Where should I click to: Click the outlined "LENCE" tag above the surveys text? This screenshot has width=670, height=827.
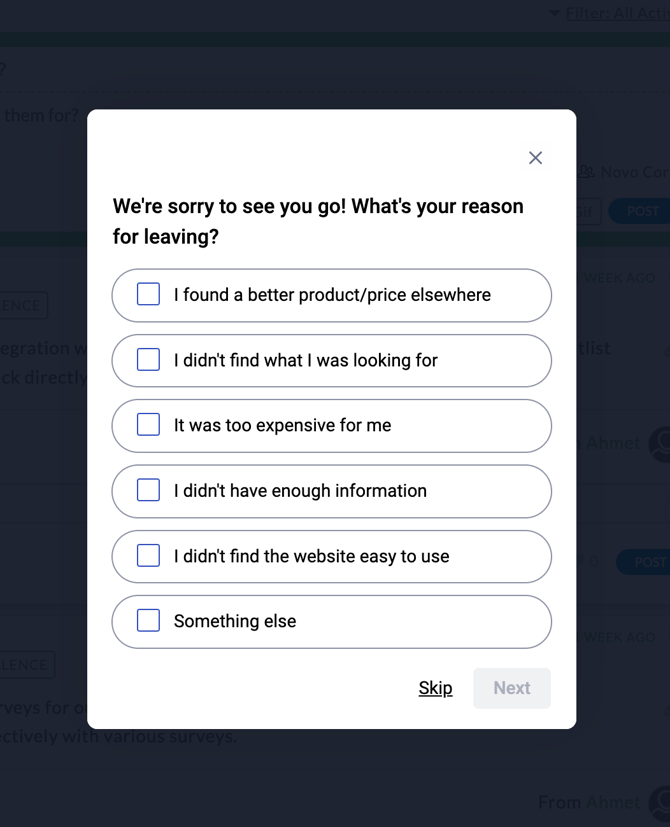click(26, 664)
